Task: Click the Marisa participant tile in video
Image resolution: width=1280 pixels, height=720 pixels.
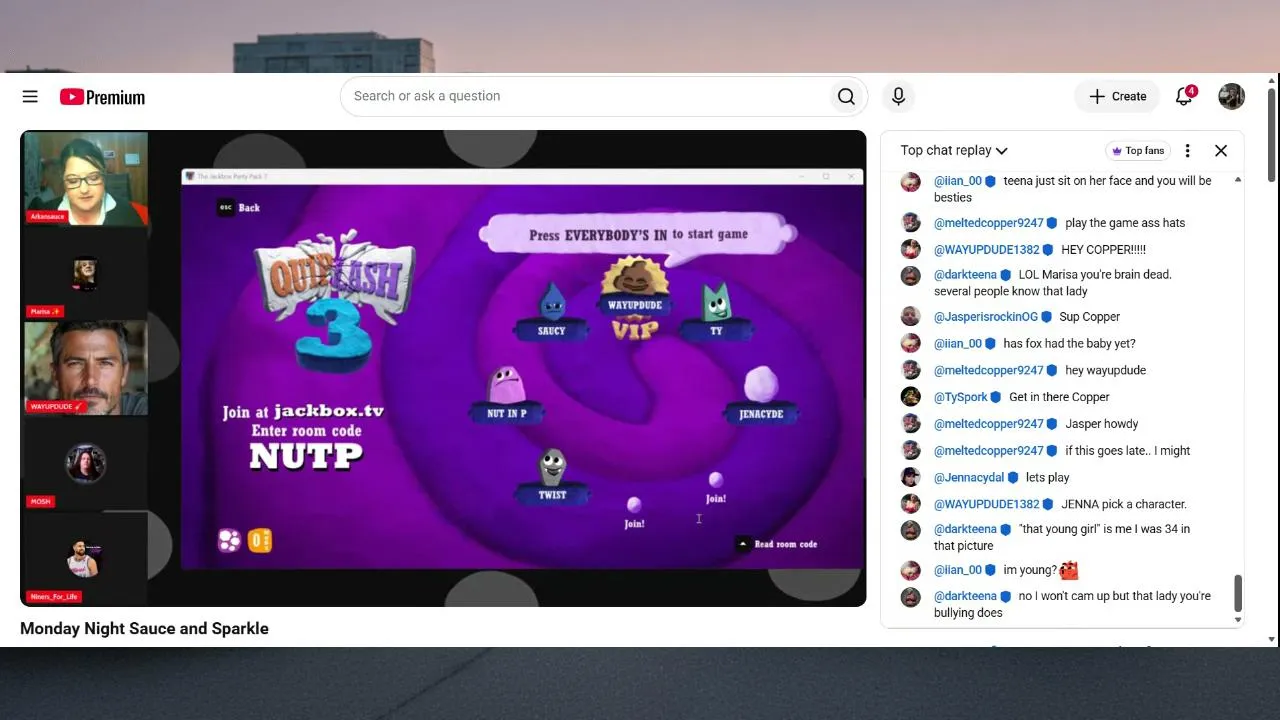Action: pos(86,273)
